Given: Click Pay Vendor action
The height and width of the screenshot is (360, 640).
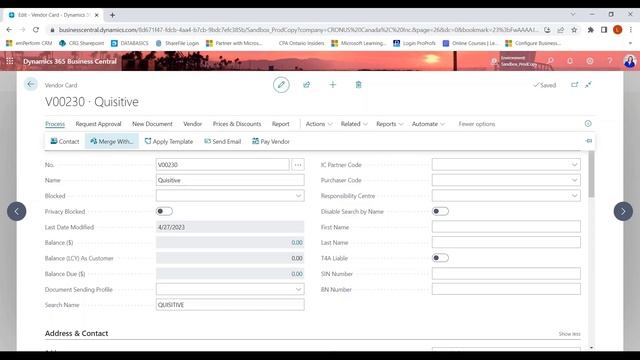Looking at the screenshot, I should [271, 141].
